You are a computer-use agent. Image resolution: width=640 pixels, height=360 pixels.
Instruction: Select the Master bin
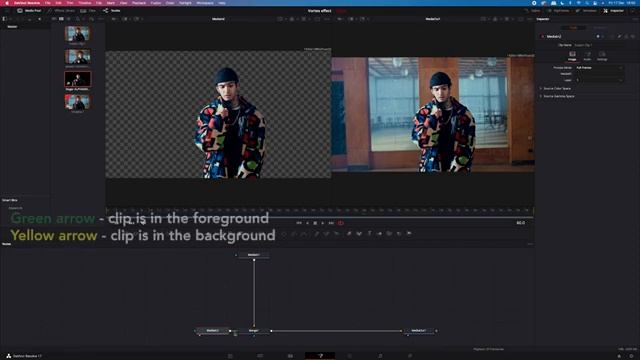(x=12, y=27)
